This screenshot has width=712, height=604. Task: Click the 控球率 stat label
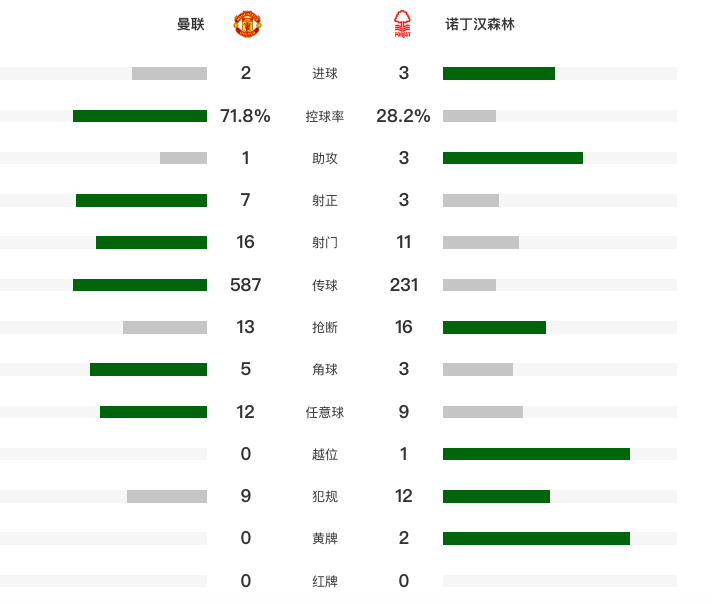tap(325, 116)
